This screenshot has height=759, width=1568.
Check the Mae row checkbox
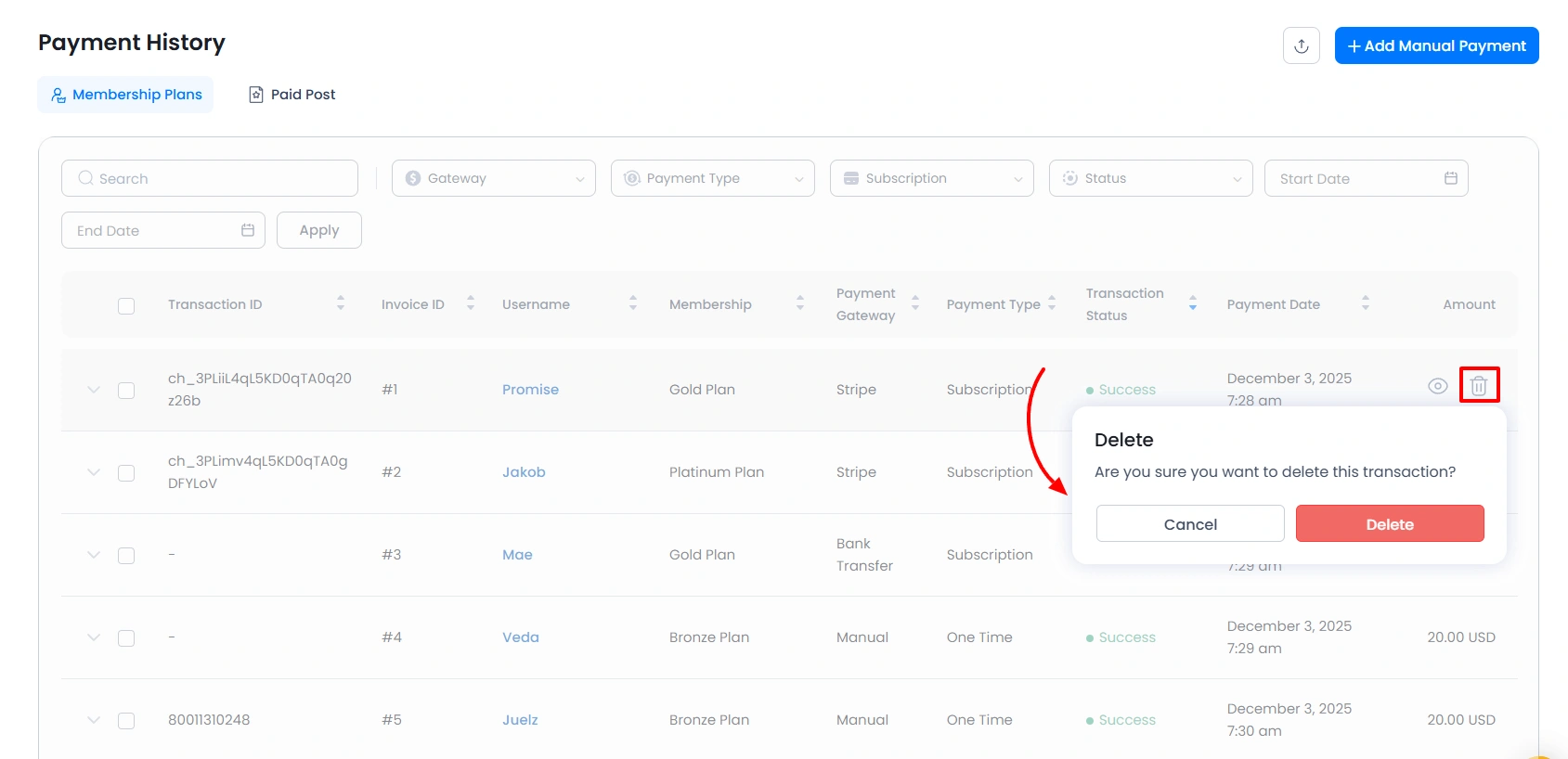click(126, 556)
